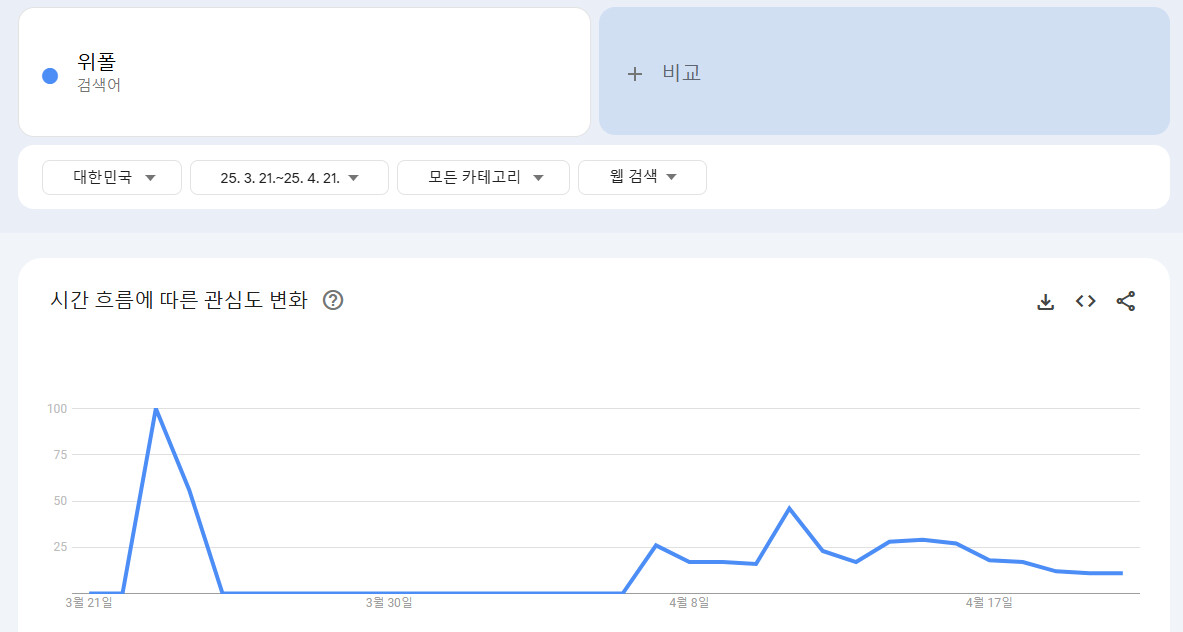
Task: Expand the 웹 검색 search type dropdown
Action: pyautogui.click(x=642, y=177)
